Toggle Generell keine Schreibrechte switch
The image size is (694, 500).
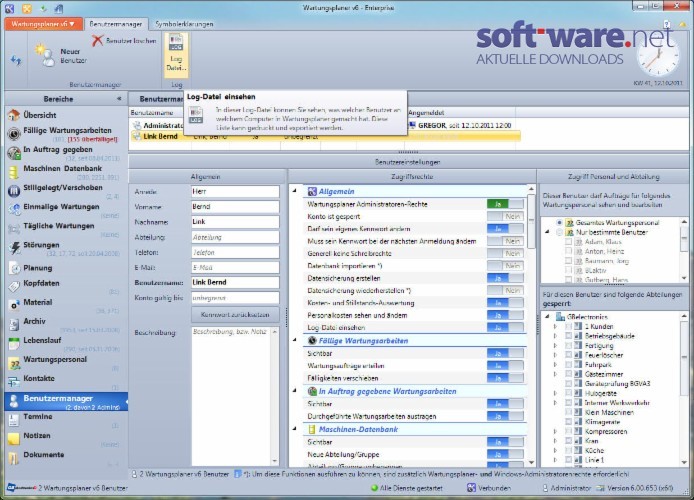coord(505,254)
